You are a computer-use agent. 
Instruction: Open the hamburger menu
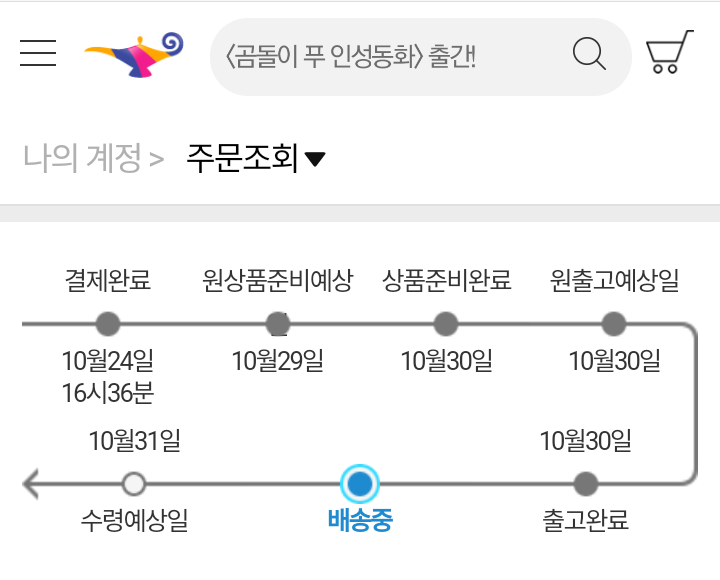38,53
